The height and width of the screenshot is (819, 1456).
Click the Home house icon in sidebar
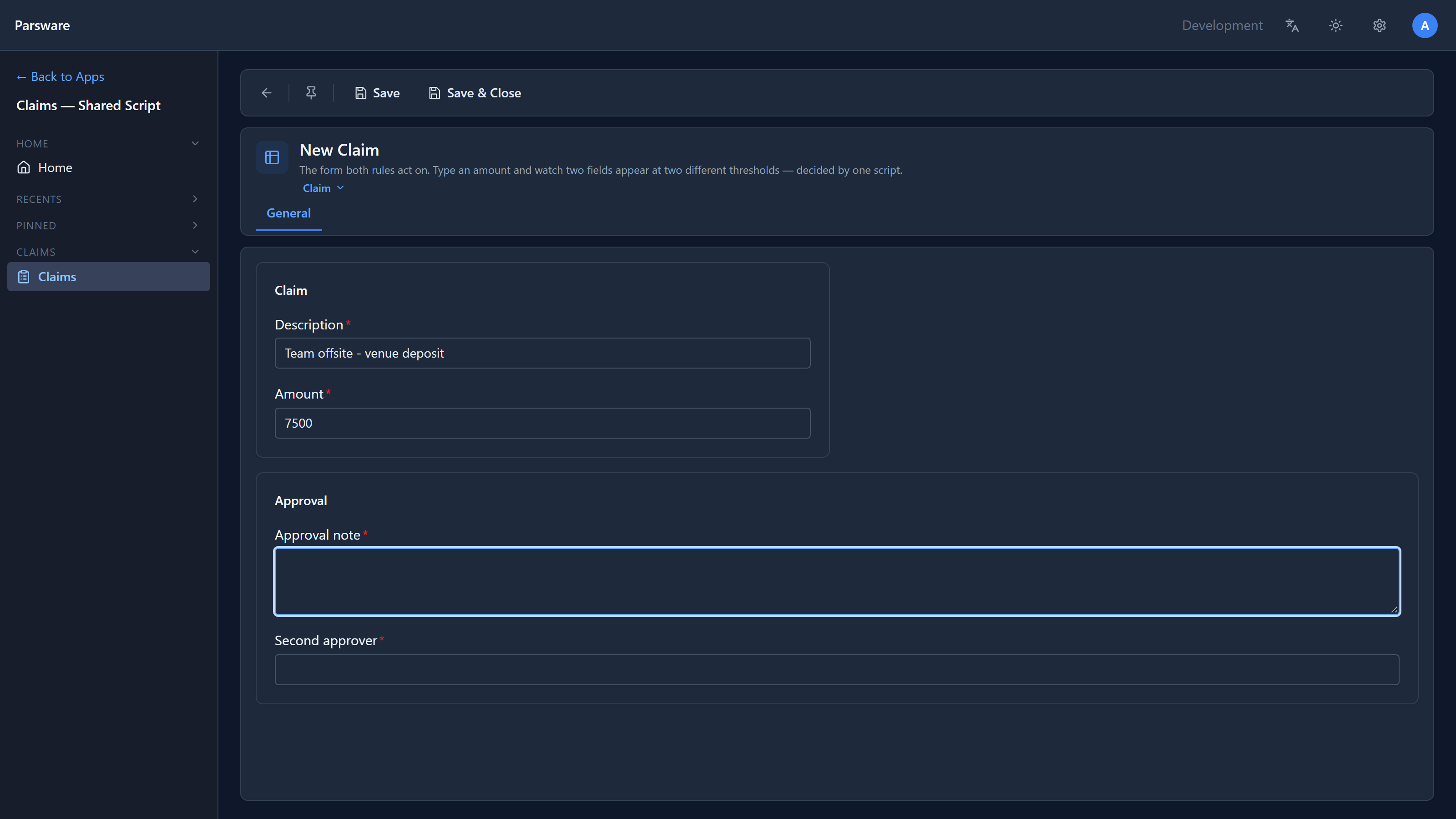pos(24,167)
